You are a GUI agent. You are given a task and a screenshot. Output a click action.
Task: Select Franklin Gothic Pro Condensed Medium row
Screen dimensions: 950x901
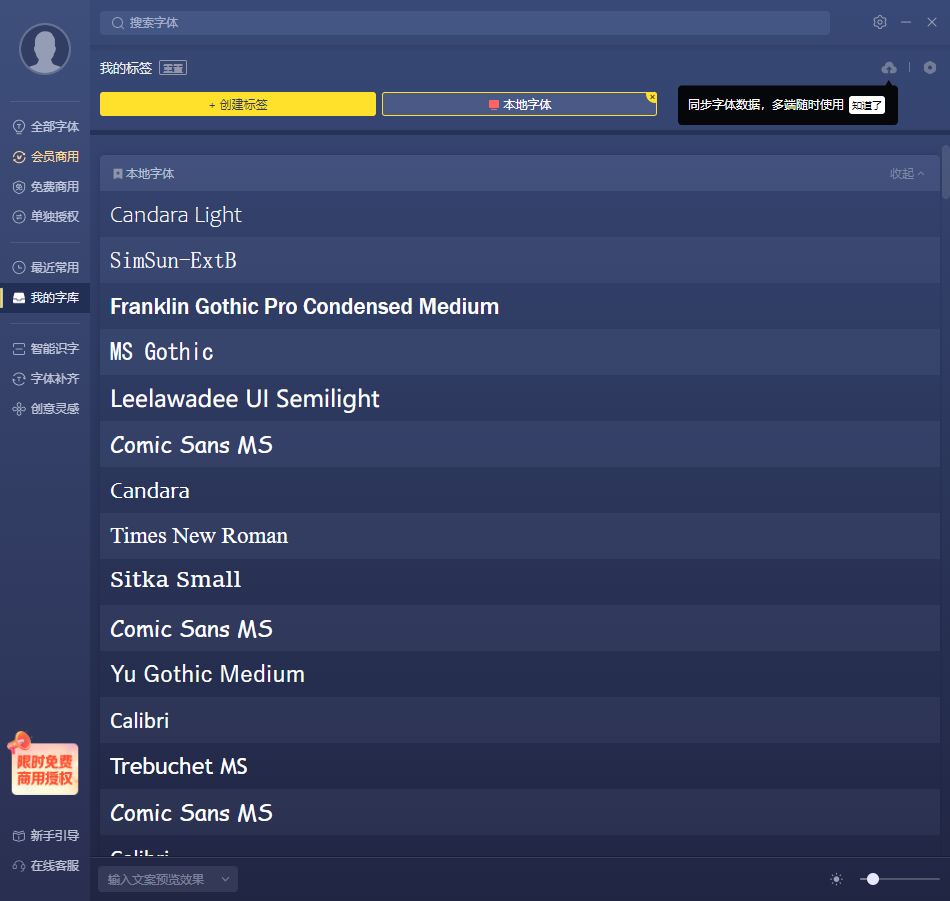[x=520, y=307]
